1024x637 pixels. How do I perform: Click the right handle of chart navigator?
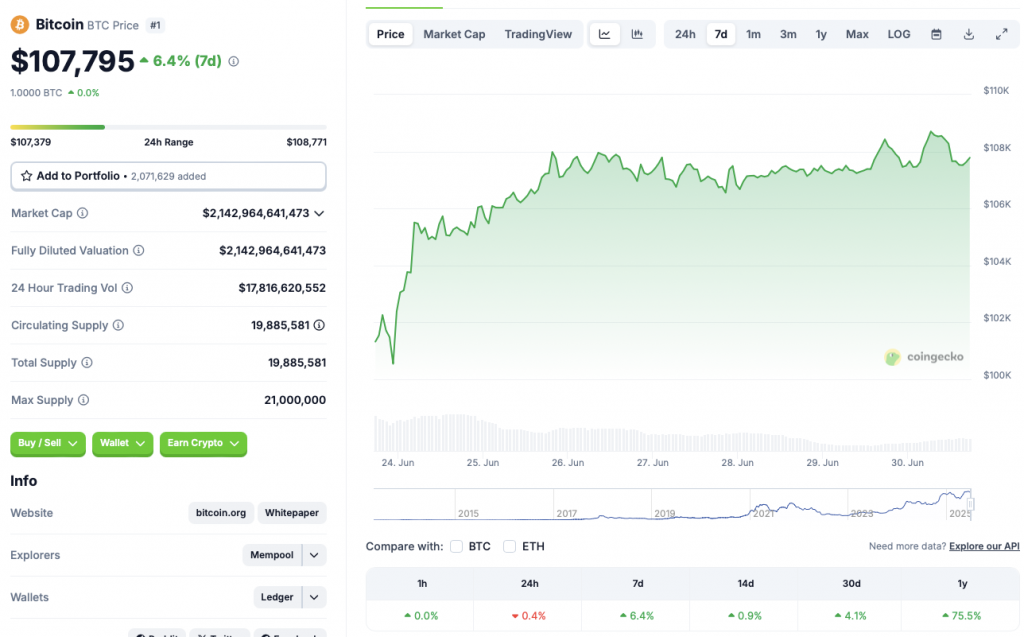[970, 504]
